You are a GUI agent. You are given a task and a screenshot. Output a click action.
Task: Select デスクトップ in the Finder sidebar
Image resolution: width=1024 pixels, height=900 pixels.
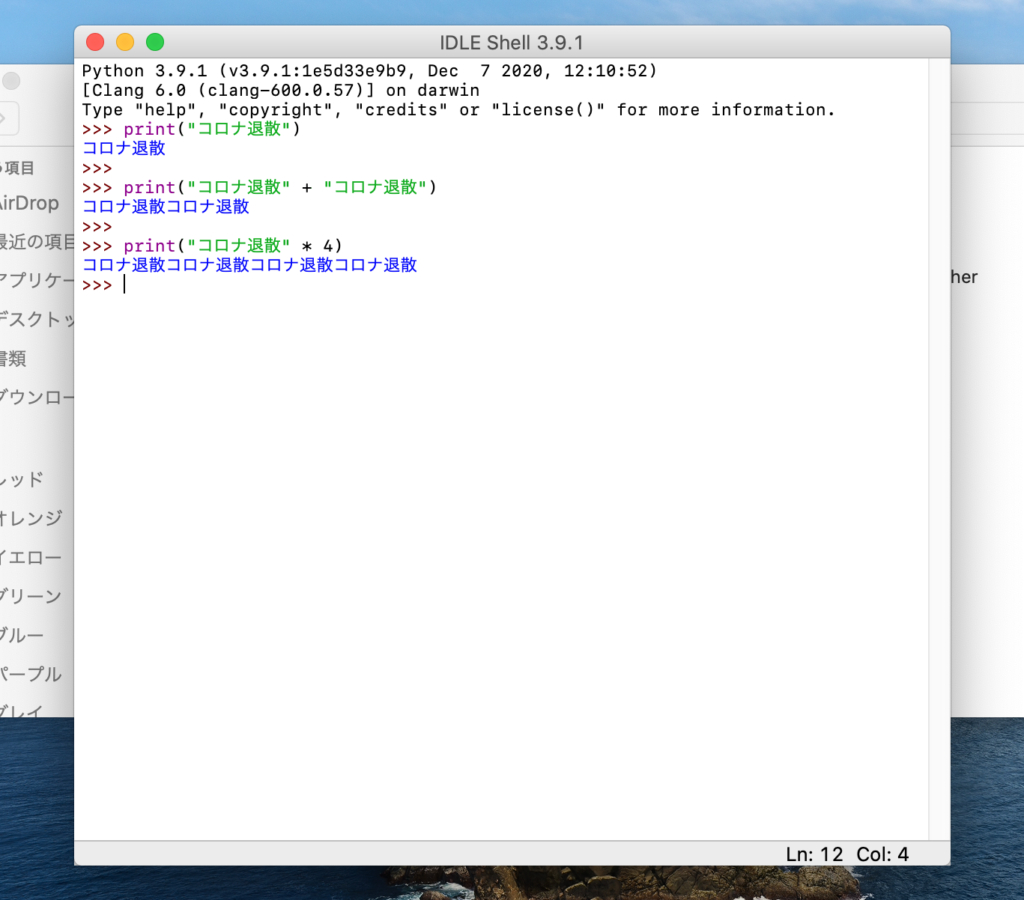pos(37,319)
